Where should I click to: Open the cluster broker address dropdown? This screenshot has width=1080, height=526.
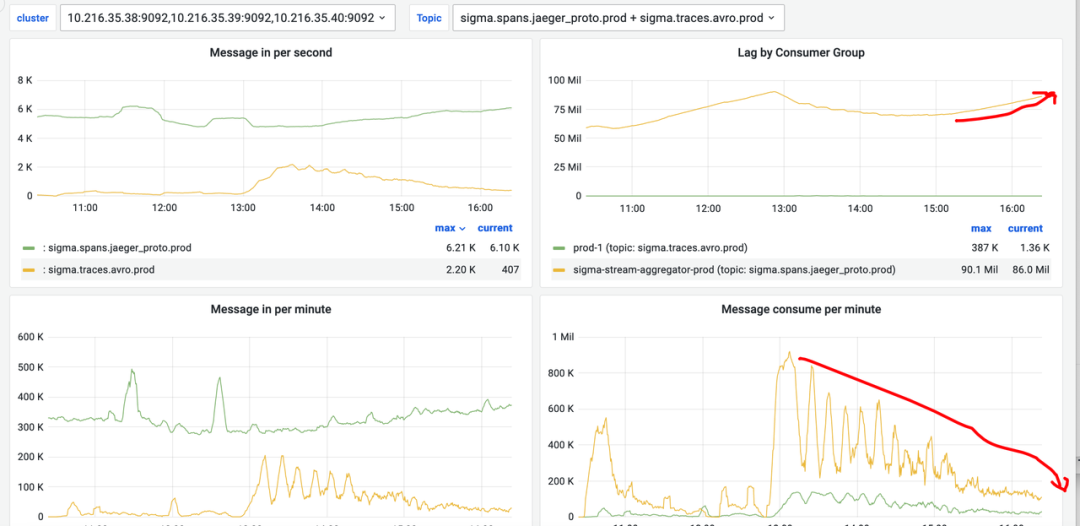point(227,18)
